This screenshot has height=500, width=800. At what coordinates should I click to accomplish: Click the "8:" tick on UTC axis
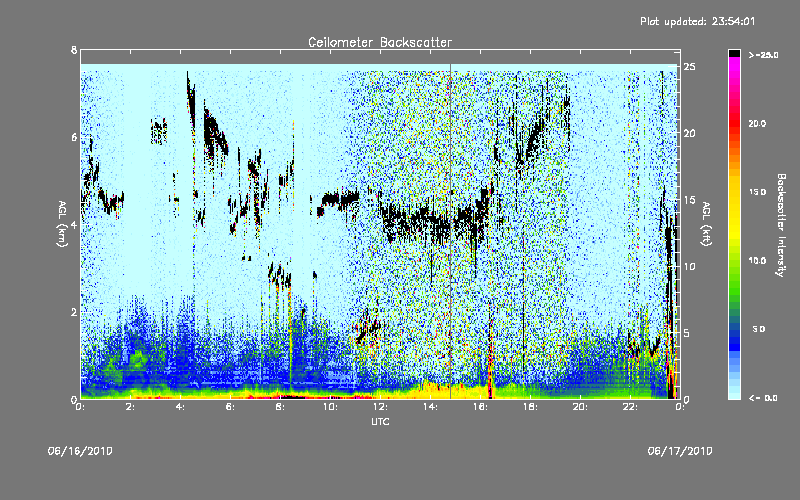[x=280, y=407]
